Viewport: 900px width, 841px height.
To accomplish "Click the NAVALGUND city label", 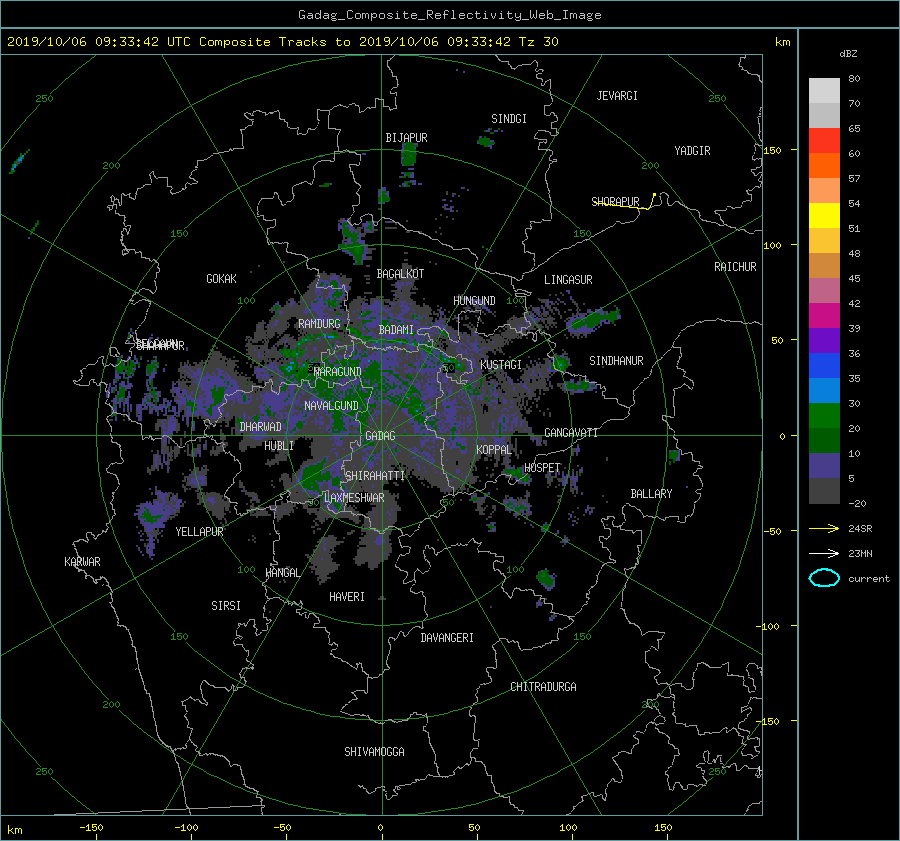I will tap(331, 406).
